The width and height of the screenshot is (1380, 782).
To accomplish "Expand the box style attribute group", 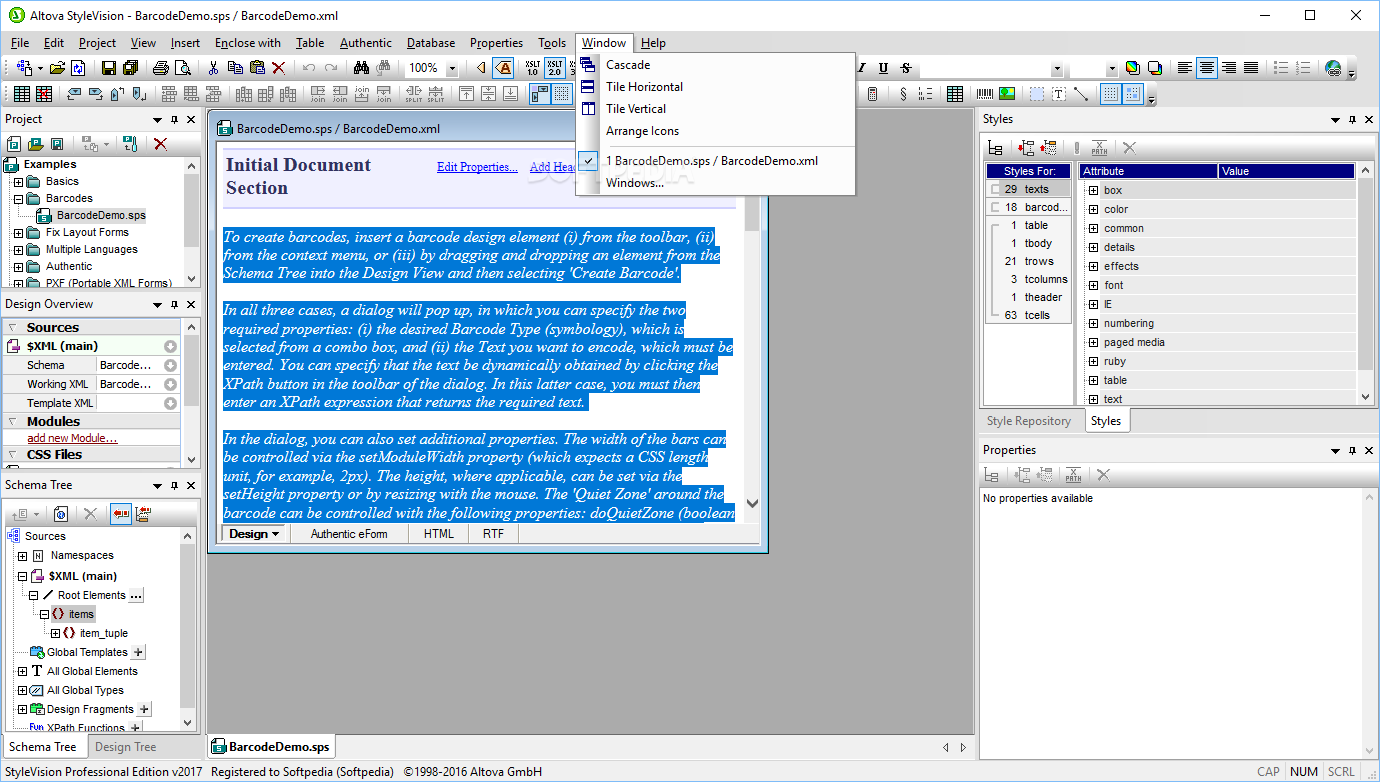I will click(1093, 190).
